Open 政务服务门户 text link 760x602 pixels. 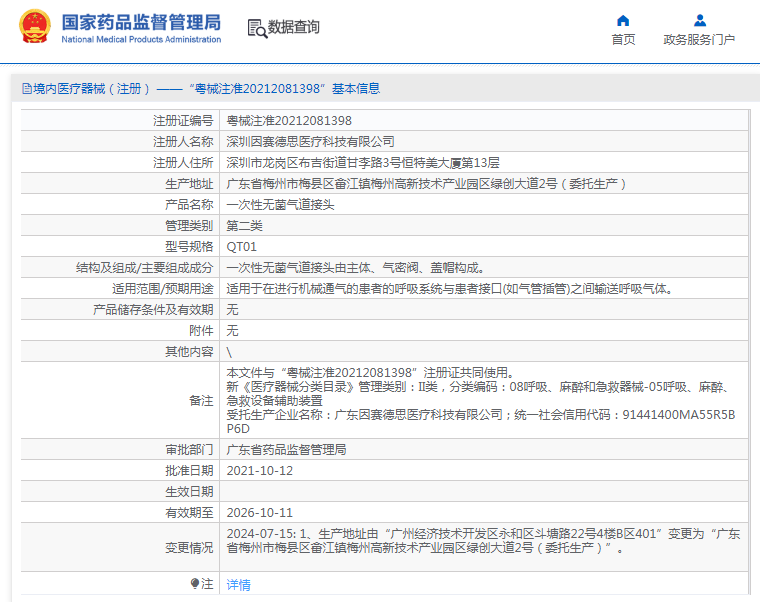point(699,39)
